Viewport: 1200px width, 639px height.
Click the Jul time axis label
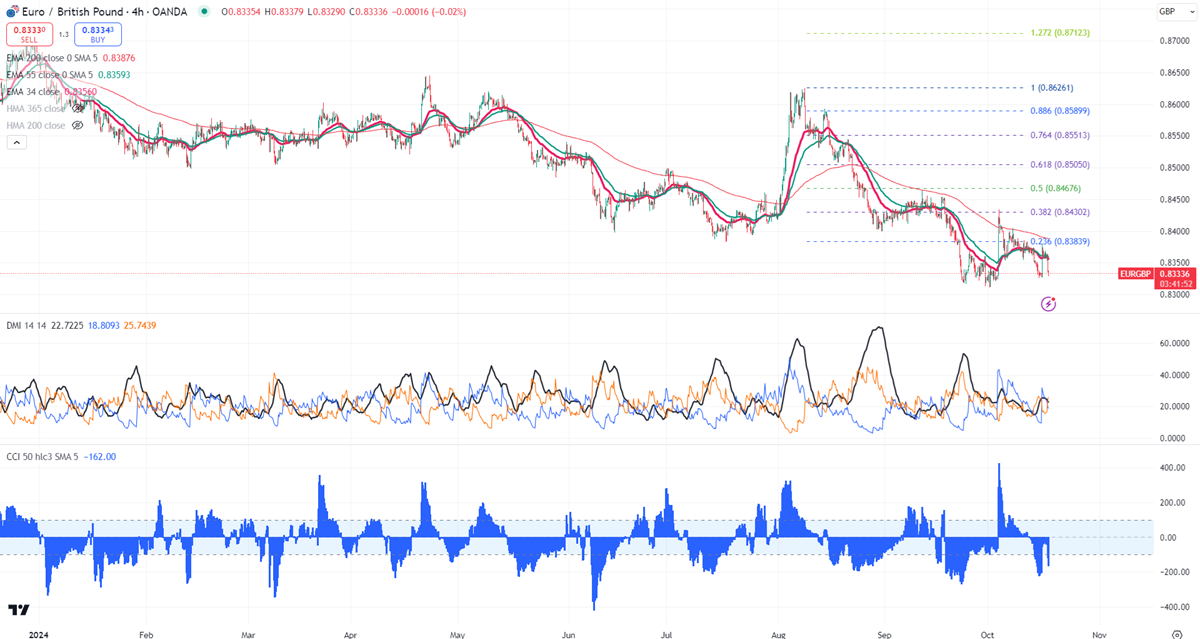(x=668, y=634)
